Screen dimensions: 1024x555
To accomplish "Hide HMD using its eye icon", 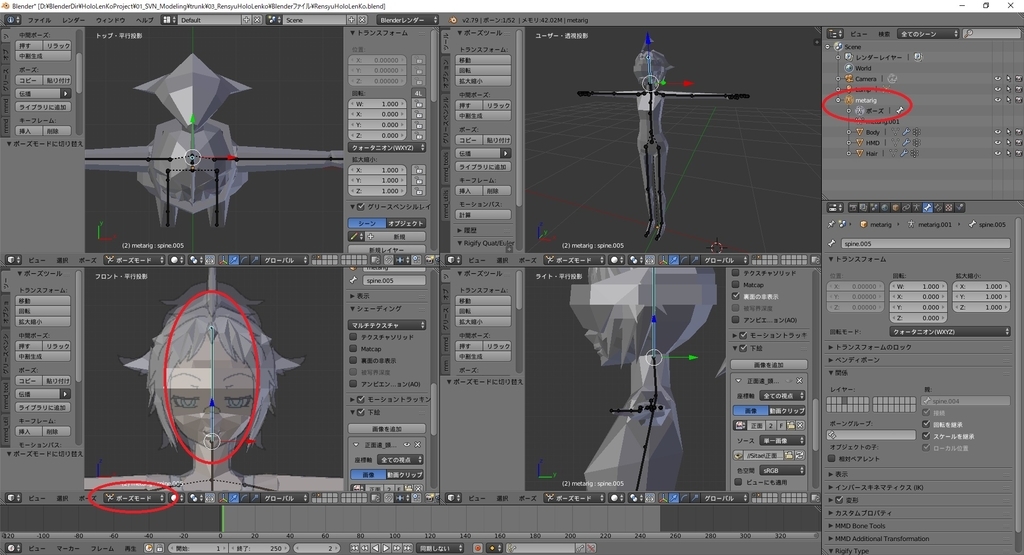I will (x=998, y=142).
